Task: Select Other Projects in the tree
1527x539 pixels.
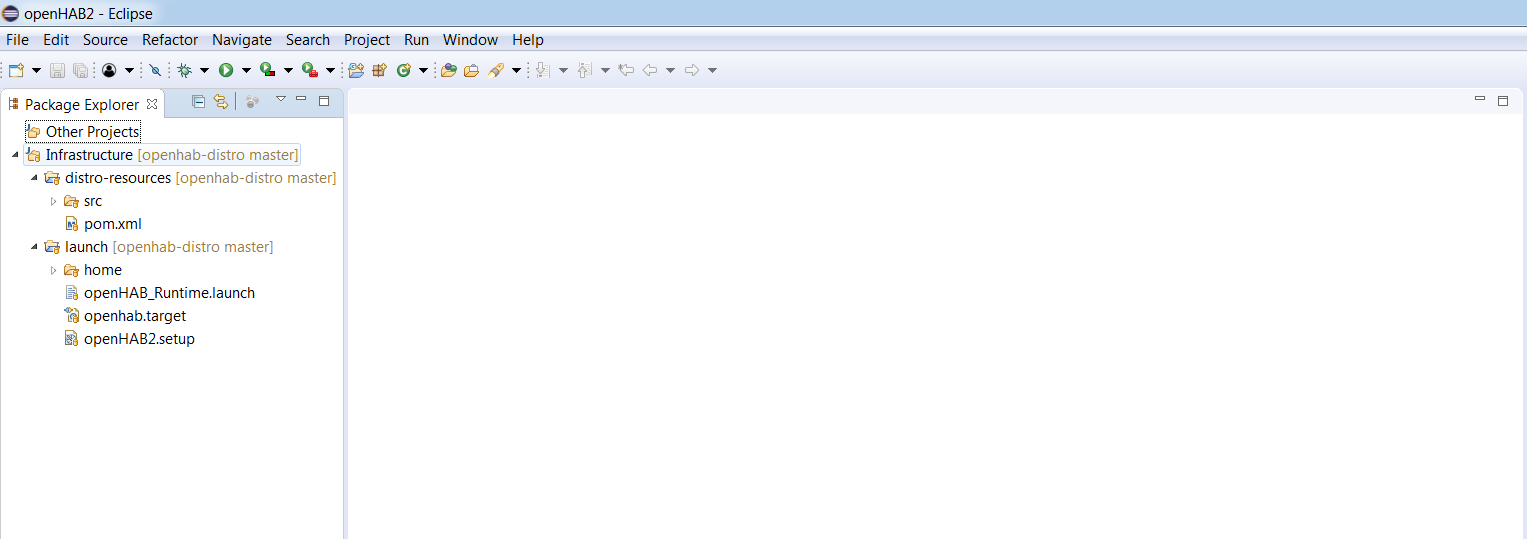Action: (x=83, y=131)
